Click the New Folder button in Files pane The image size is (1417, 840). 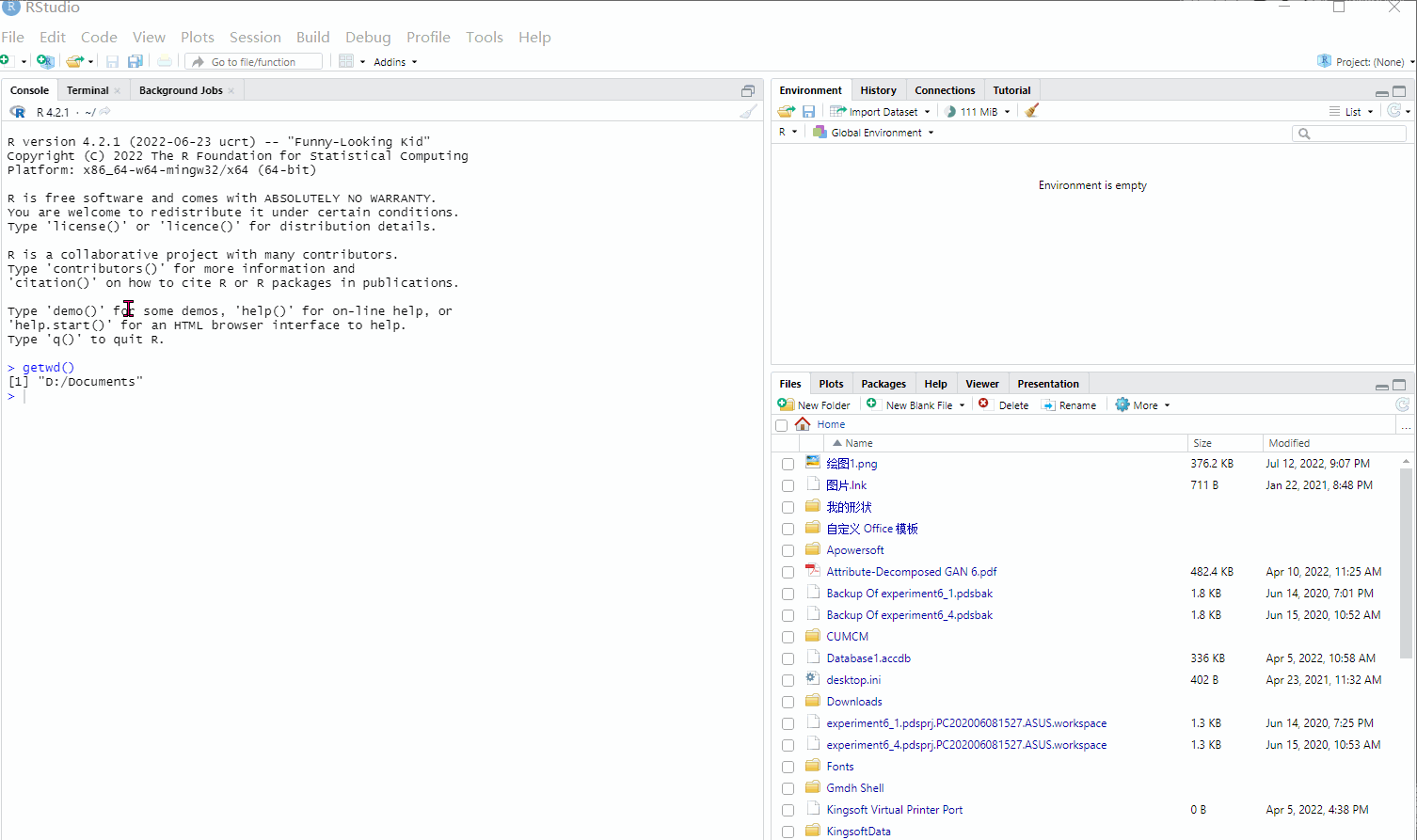[815, 404]
